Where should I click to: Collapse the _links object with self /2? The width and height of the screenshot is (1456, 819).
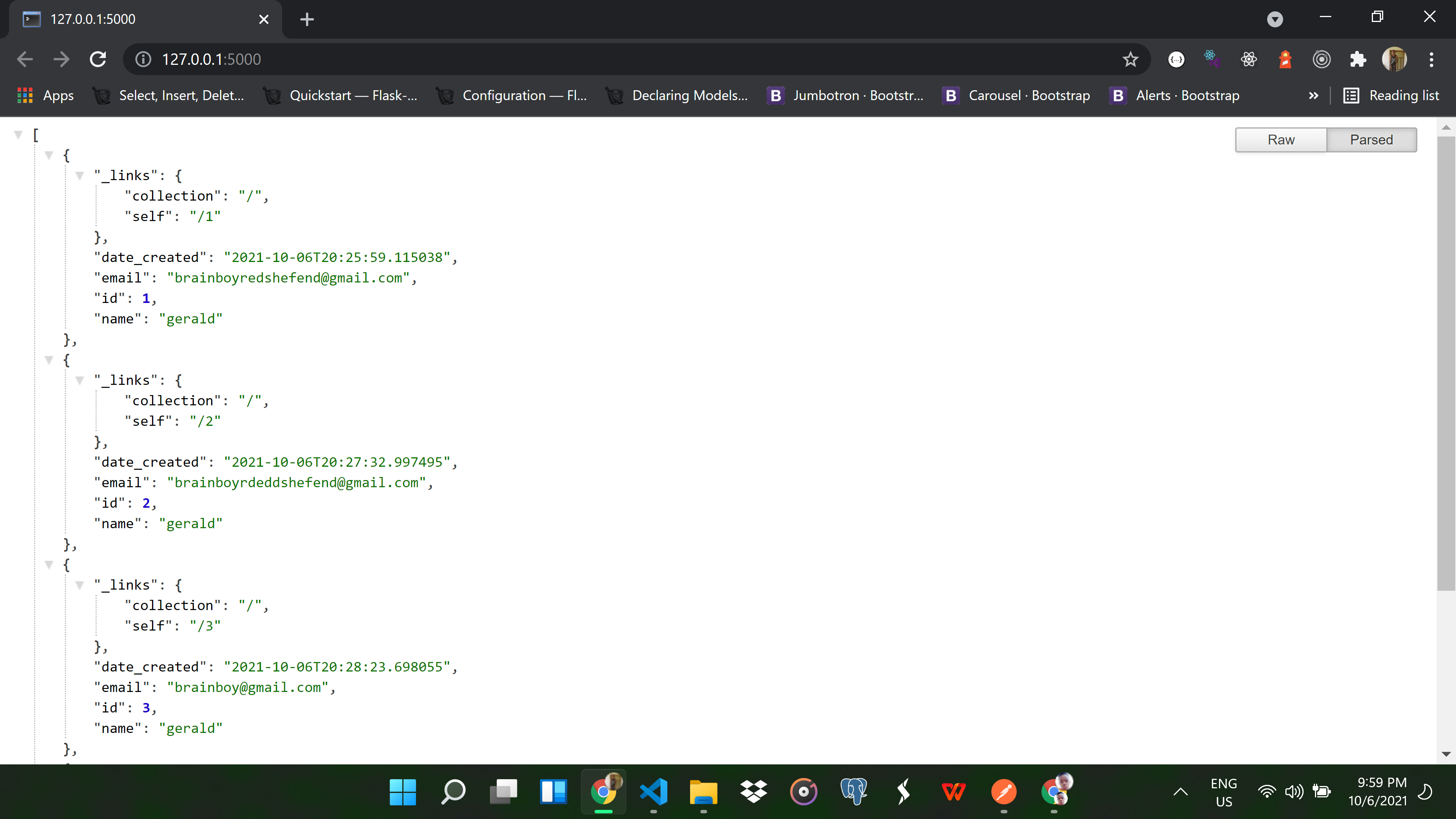pyautogui.click(x=80, y=380)
